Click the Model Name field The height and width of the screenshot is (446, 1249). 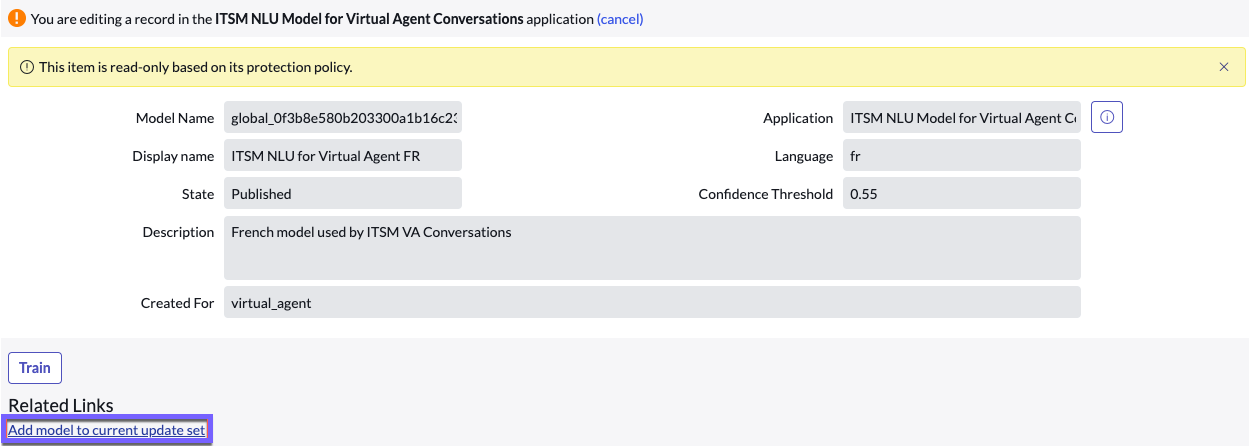pyautogui.click(x=343, y=118)
